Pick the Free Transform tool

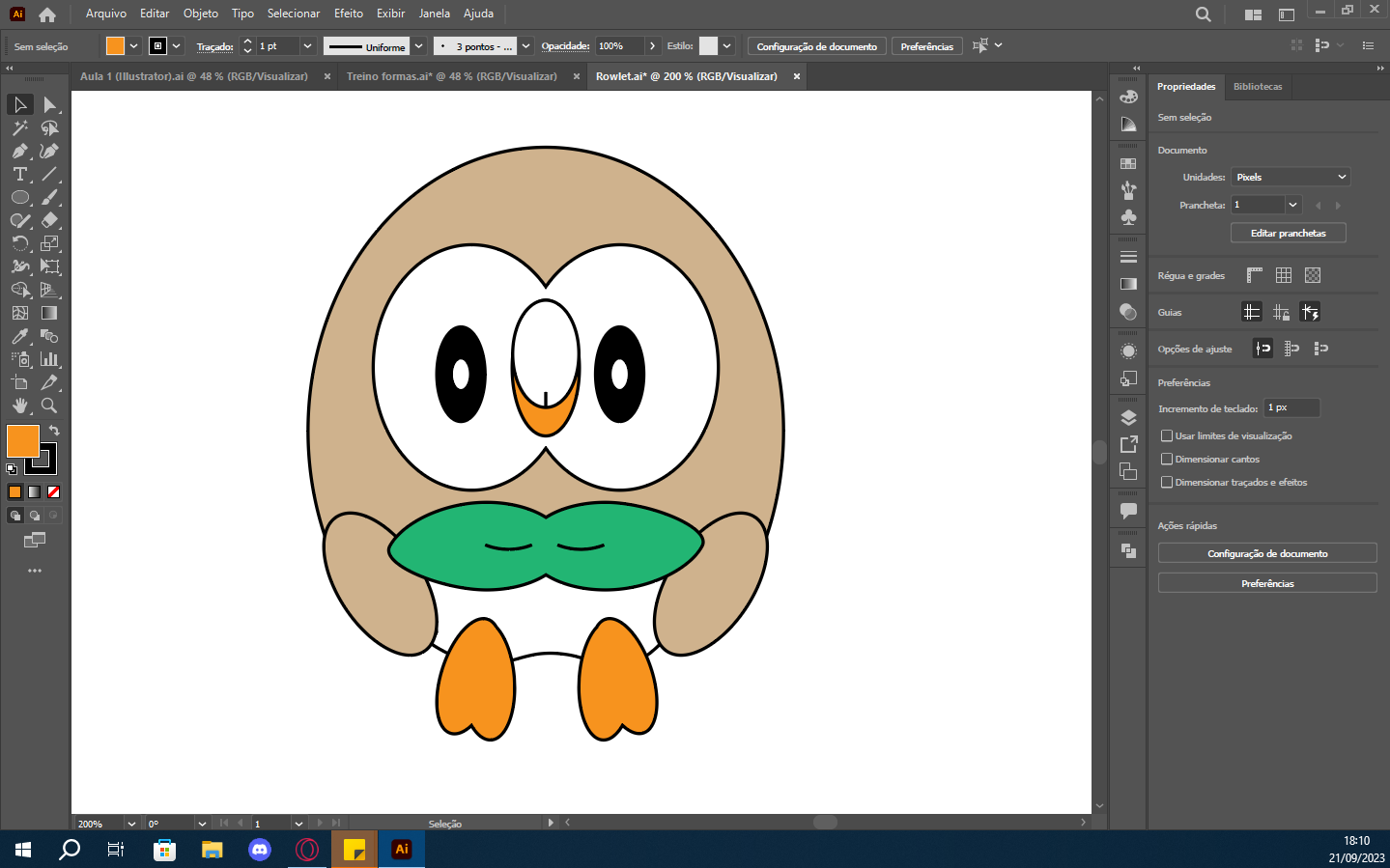tap(49, 266)
